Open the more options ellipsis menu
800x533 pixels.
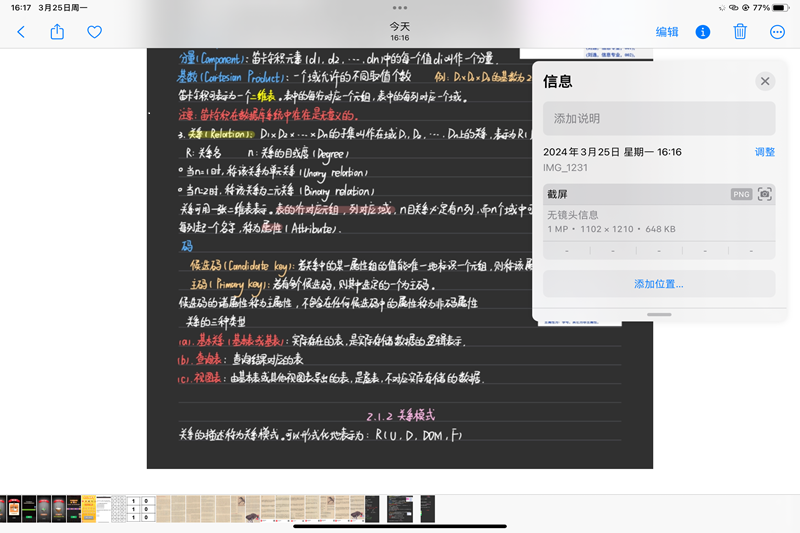[777, 32]
